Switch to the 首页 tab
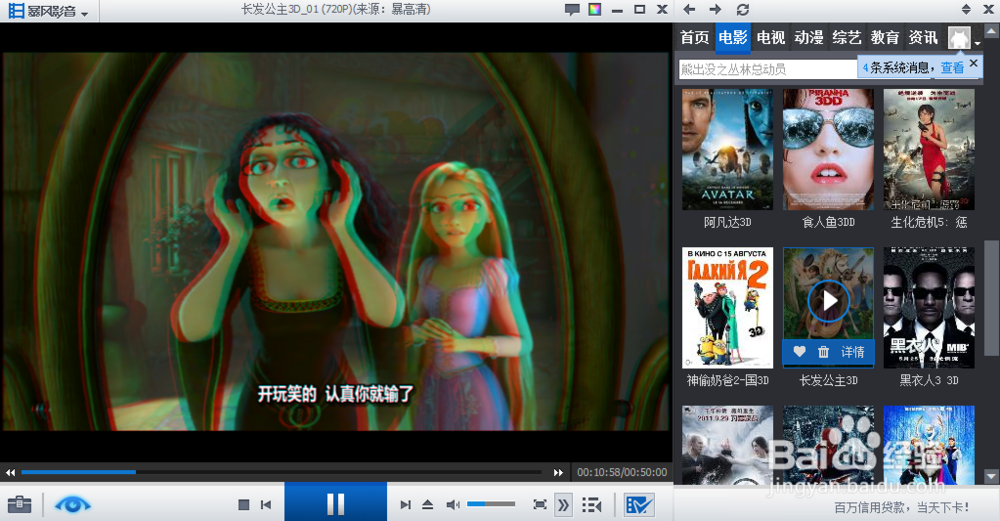Image resolution: width=1000 pixels, height=521 pixels. 695,38
